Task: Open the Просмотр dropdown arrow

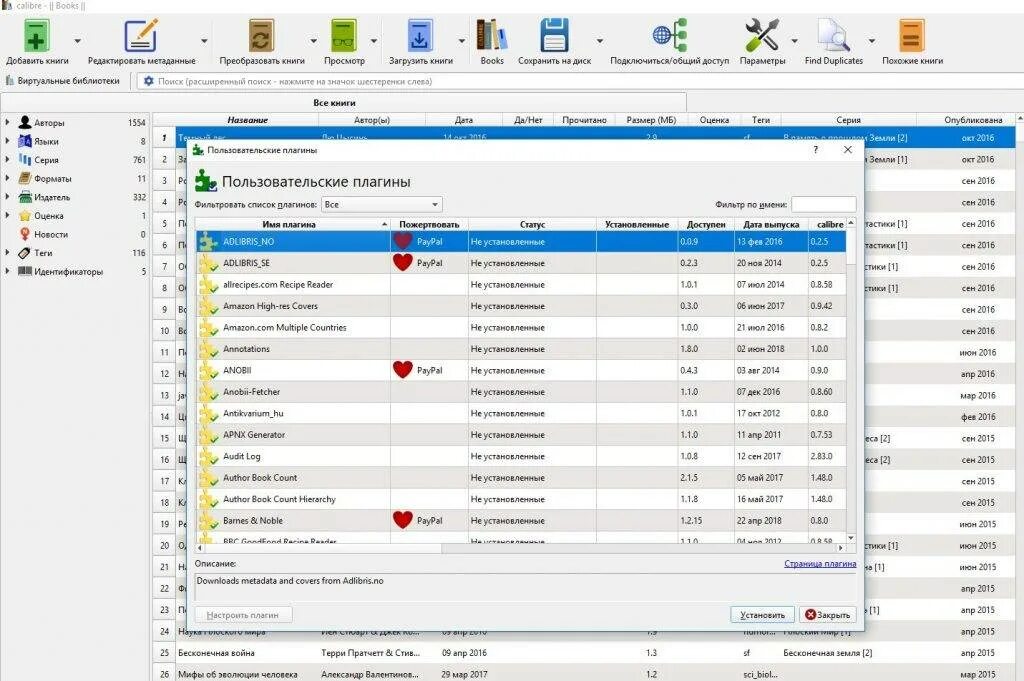Action: tap(374, 40)
